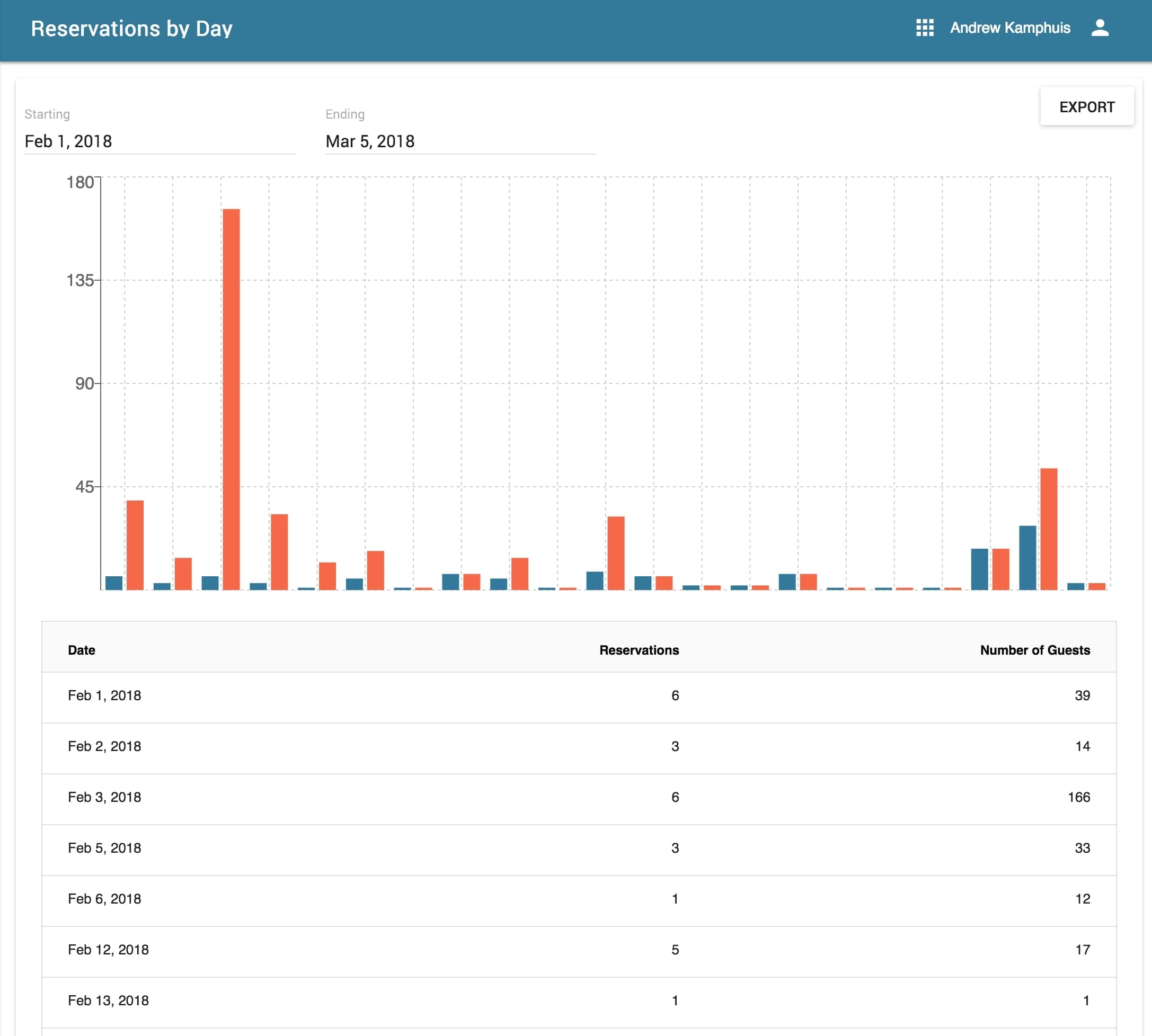
Task: Click the Reservations column header
Action: tap(639, 650)
